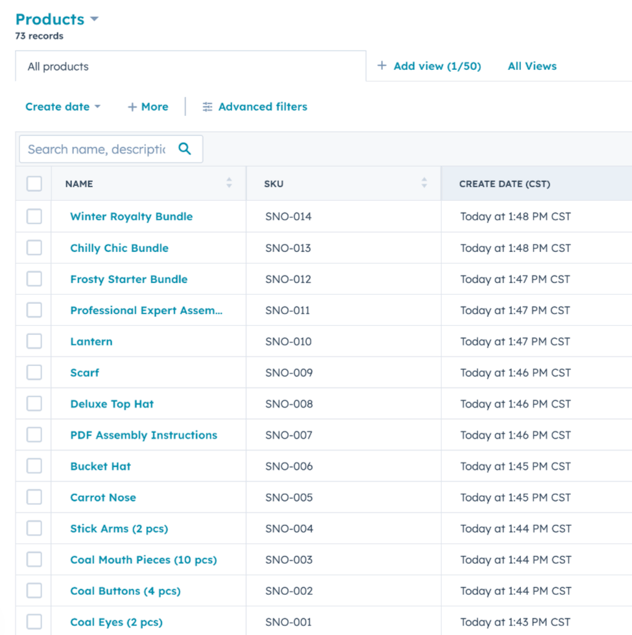Open All Views link

532,66
